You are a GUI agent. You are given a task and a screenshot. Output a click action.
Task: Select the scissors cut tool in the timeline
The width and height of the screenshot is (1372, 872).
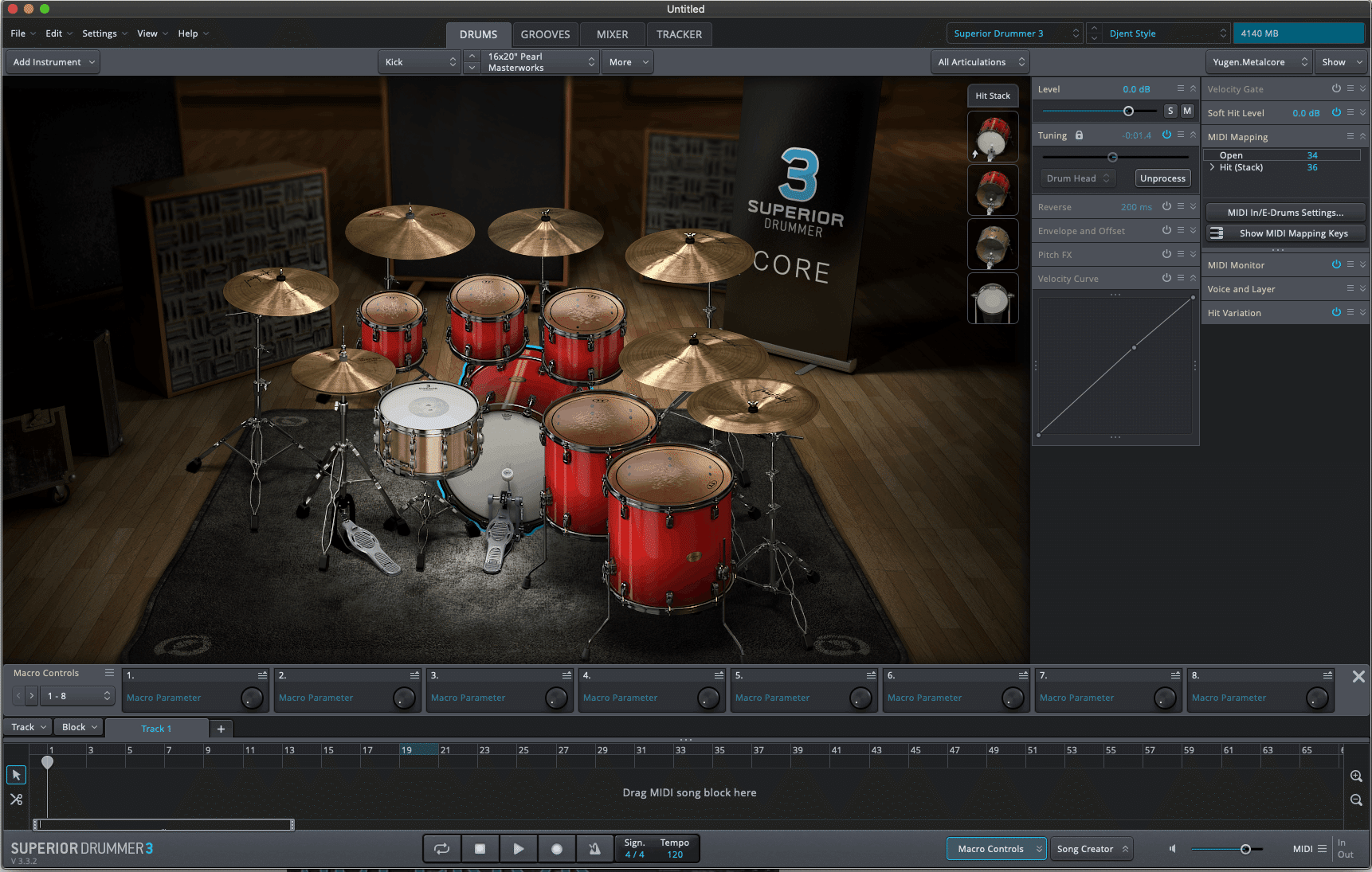coord(16,799)
